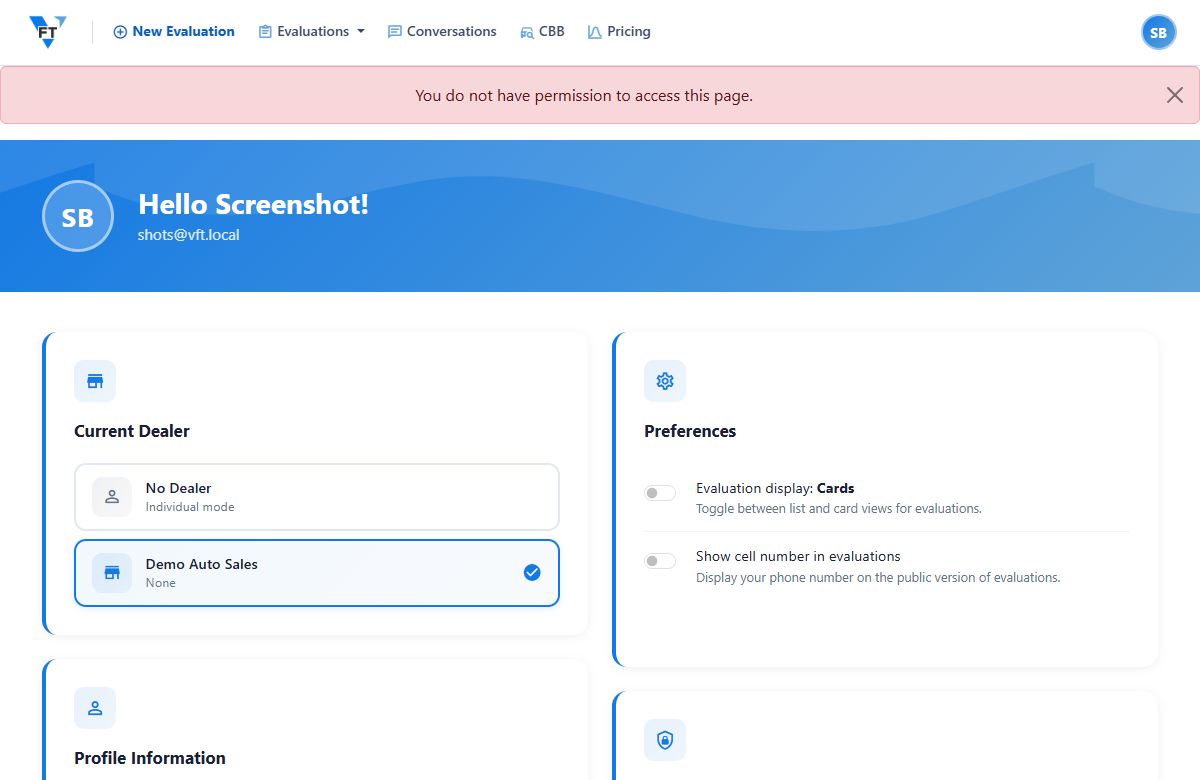1200x780 pixels.
Task: Select the No Dealer option
Action: (x=317, y=497)
